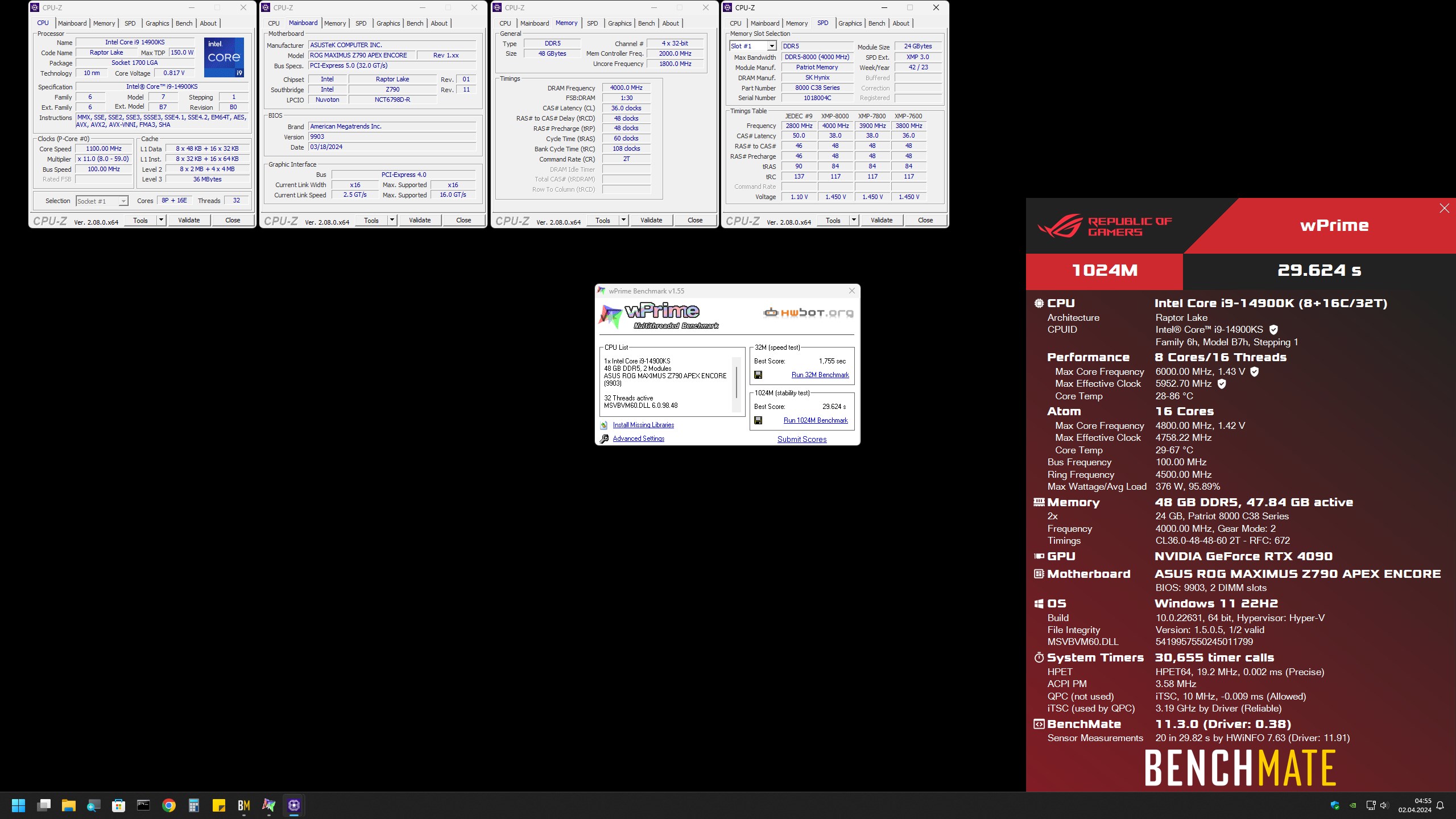Click Run 1024M Benchmark link
1456x819 pixels.
coord(816,420)
